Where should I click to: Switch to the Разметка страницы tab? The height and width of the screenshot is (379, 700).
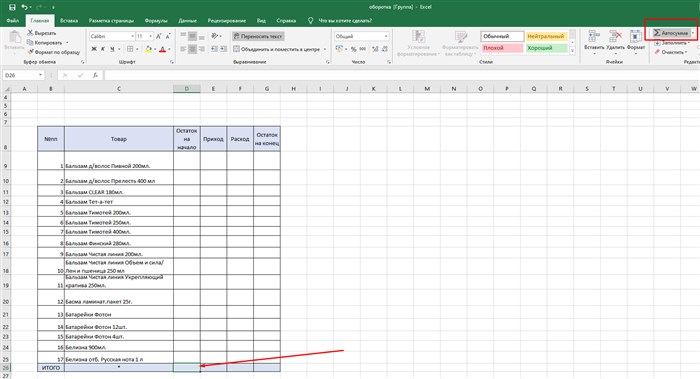point(111,21)
